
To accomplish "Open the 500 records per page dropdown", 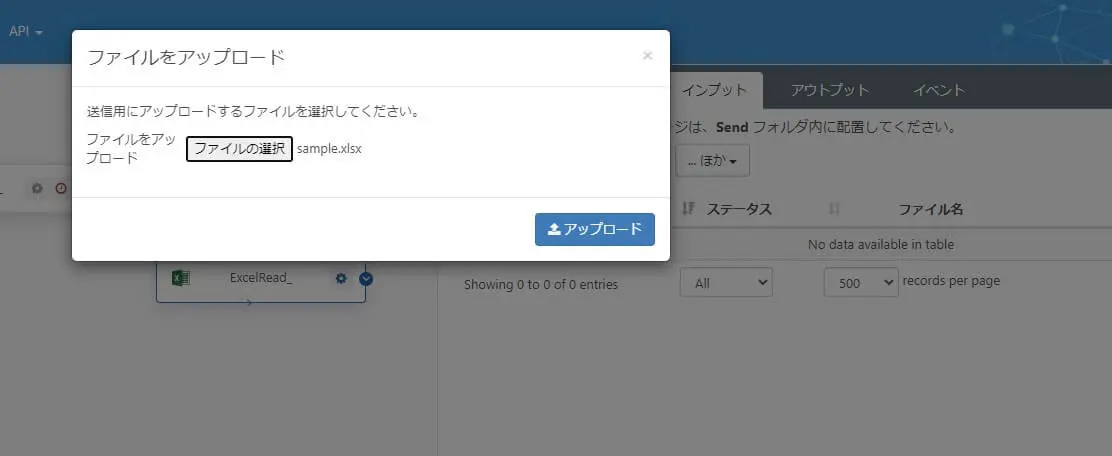I will tap(861, 283).
